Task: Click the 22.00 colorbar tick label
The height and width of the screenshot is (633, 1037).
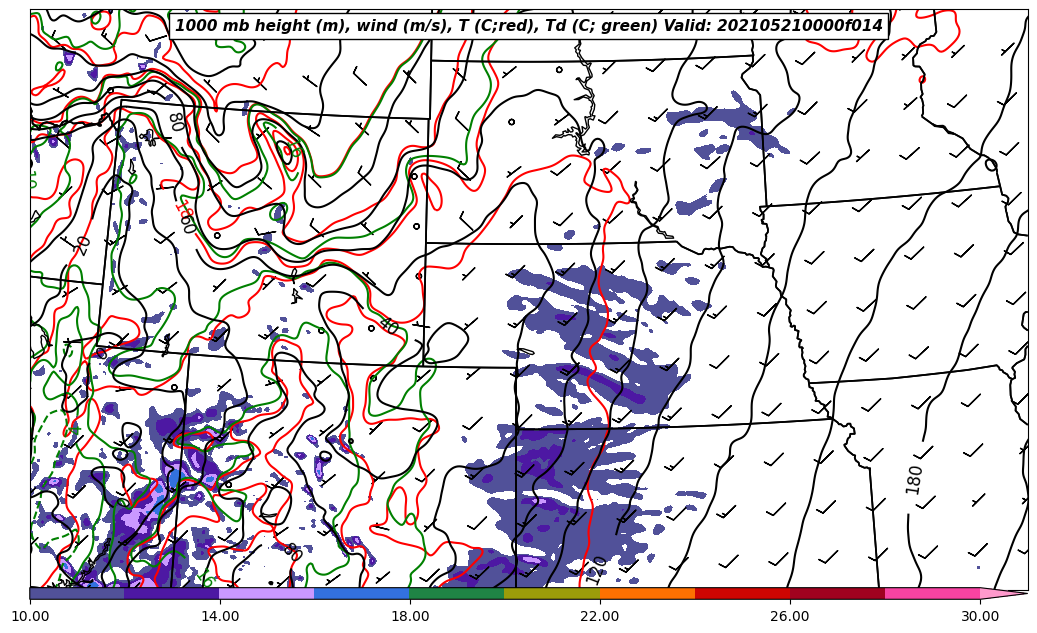Action: tap(600, 616)
